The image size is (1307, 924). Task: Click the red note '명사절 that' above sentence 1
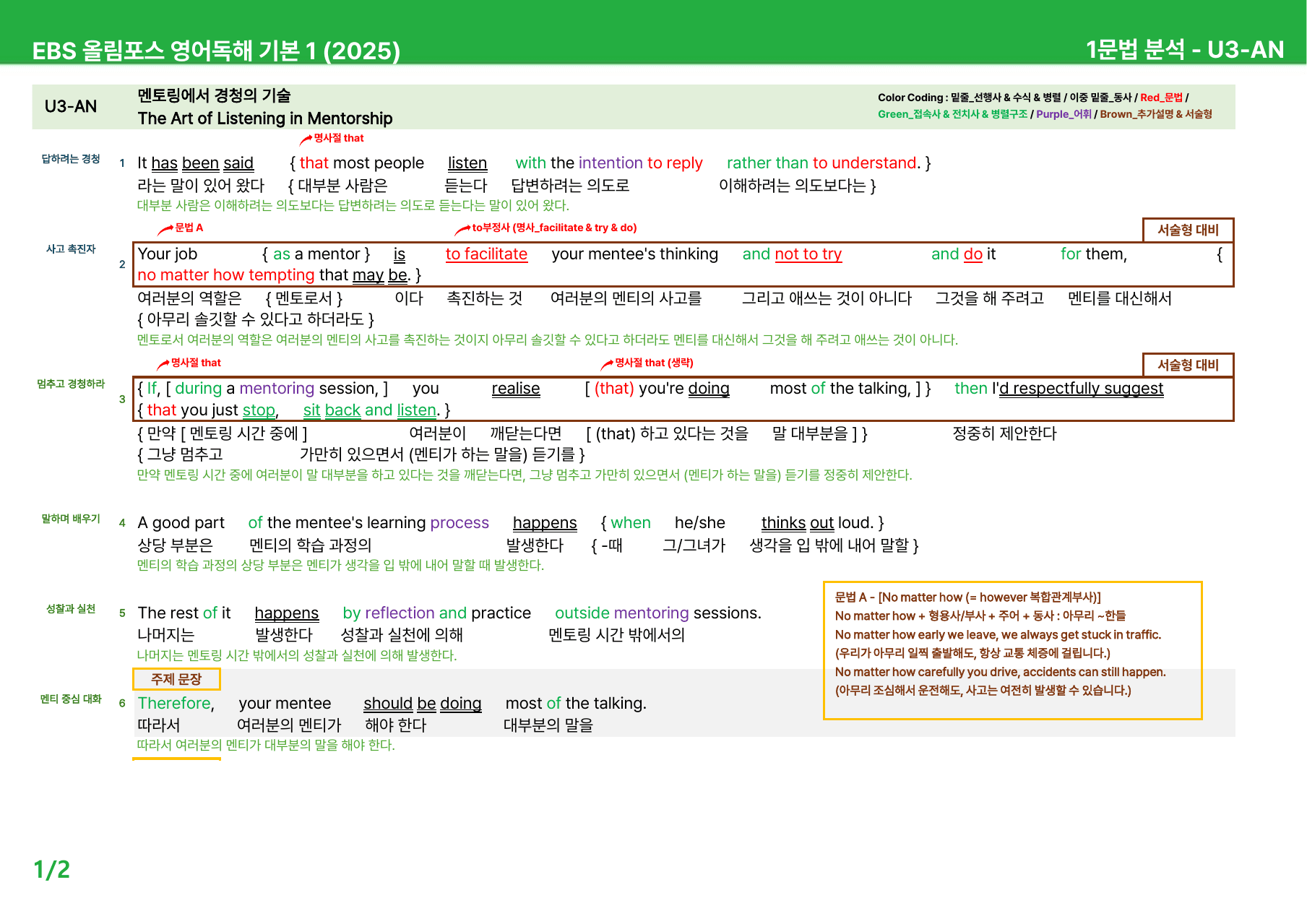click(339, 138)
